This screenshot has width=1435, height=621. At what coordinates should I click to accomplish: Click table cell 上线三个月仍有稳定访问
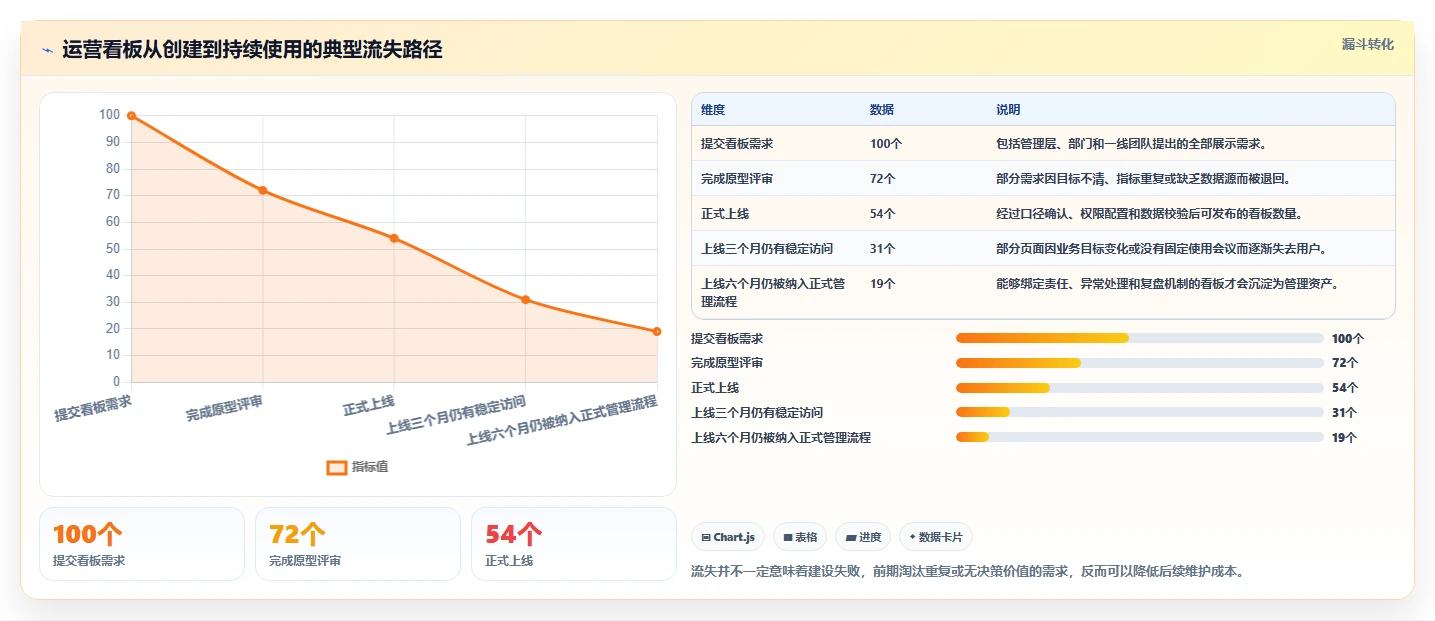[767, 248]
